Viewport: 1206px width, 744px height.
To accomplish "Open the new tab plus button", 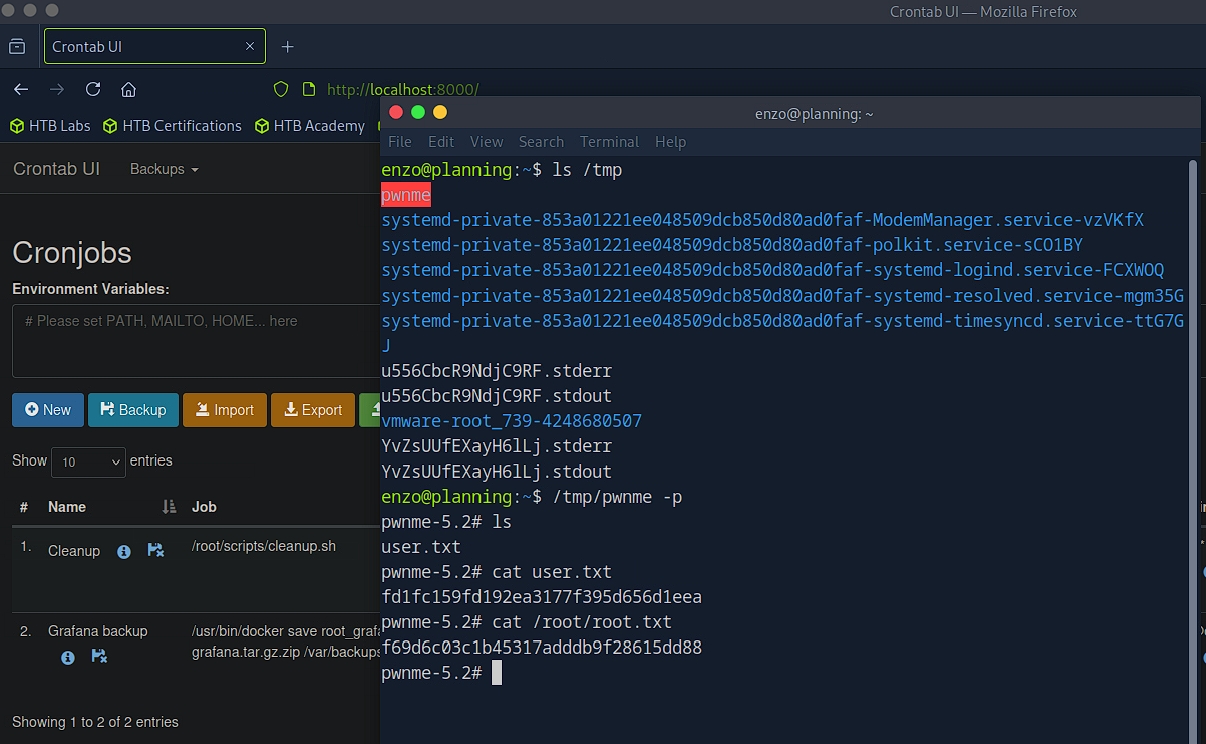I will pyautogui.click(x=287, y=47).
